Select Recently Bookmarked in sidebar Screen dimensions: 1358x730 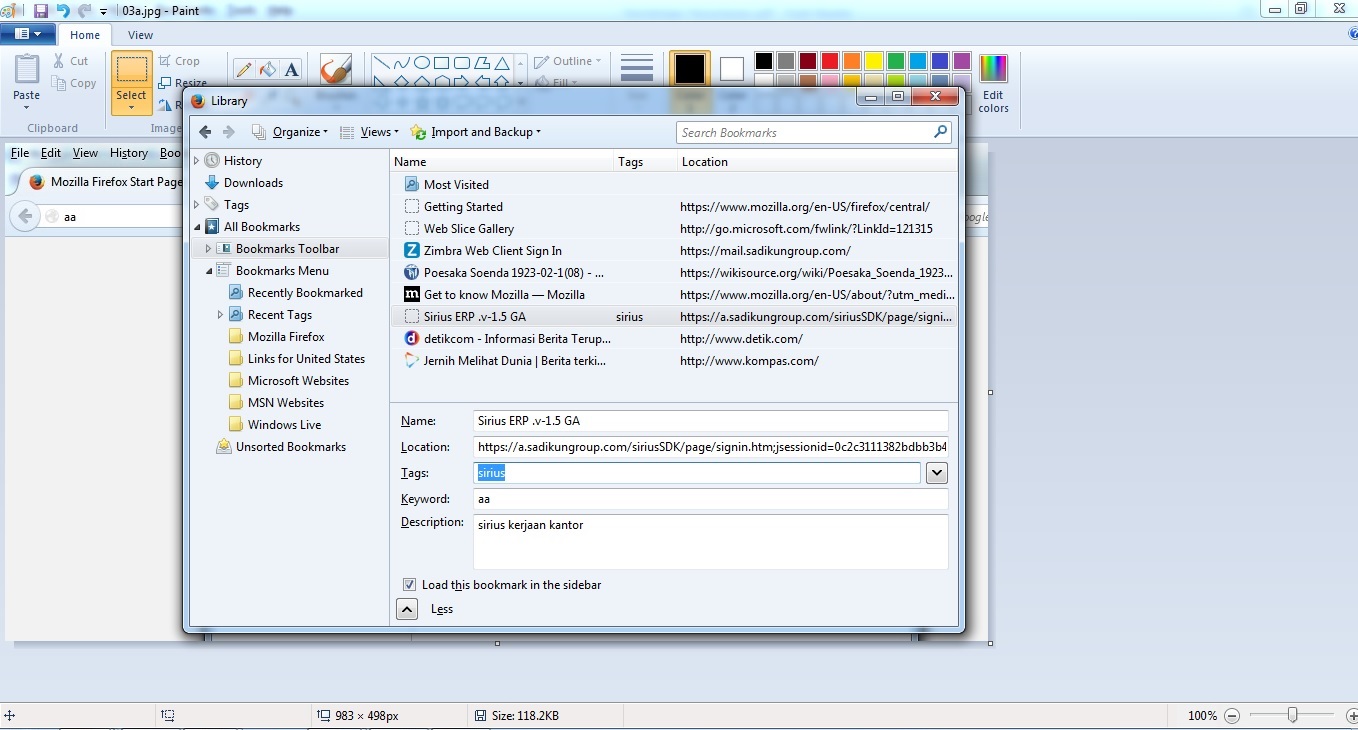[x=295, y=293]
